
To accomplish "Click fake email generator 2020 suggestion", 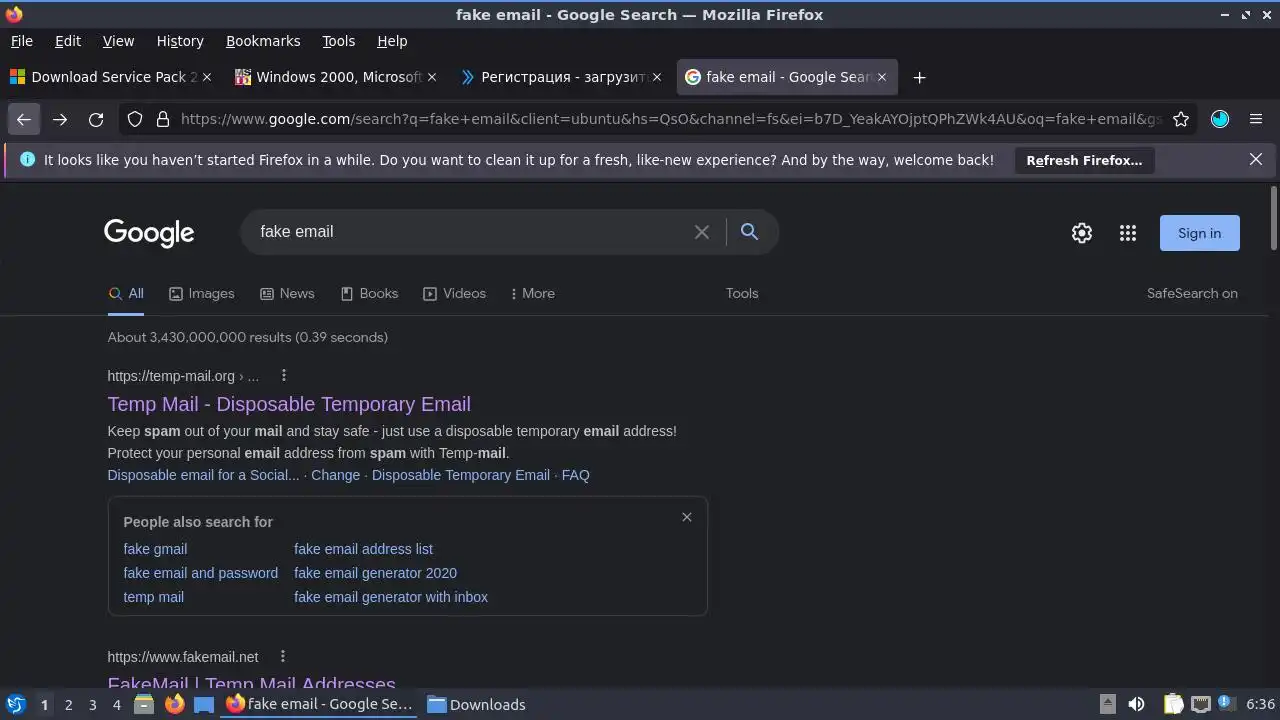I will pos(375,573).
